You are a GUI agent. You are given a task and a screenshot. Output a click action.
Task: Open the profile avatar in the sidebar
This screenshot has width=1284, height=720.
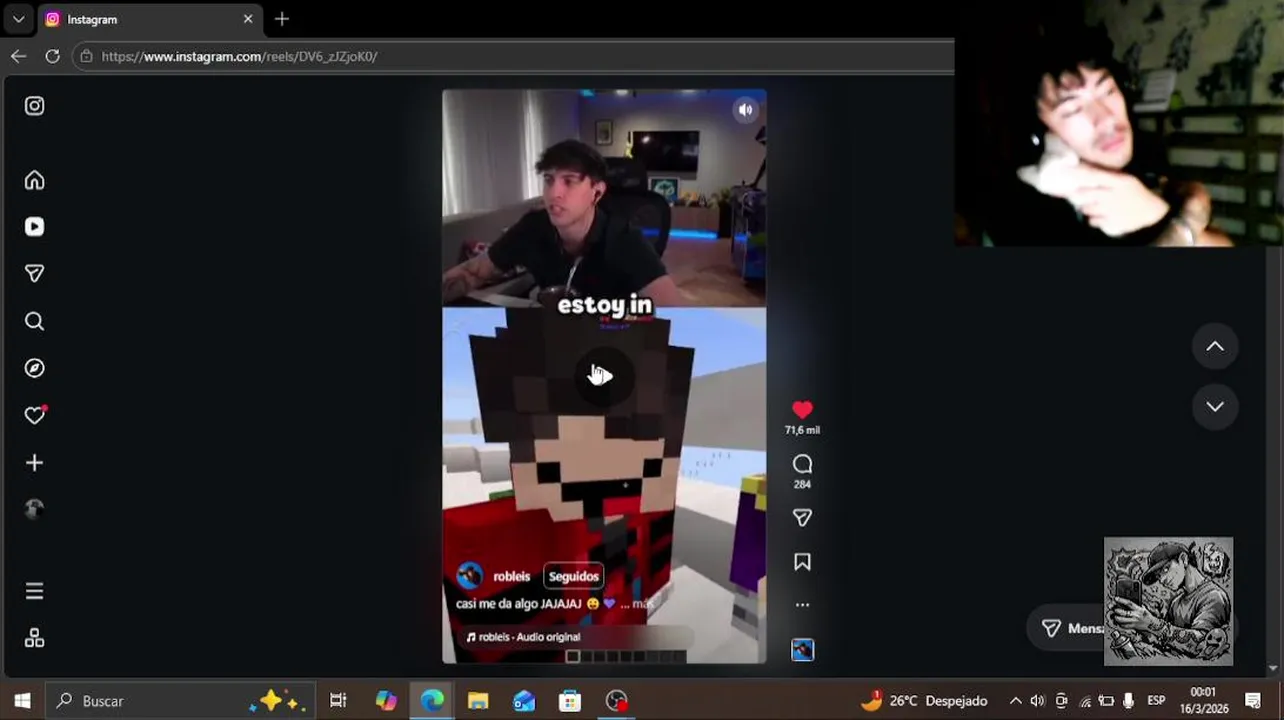[x=34, y=510]
